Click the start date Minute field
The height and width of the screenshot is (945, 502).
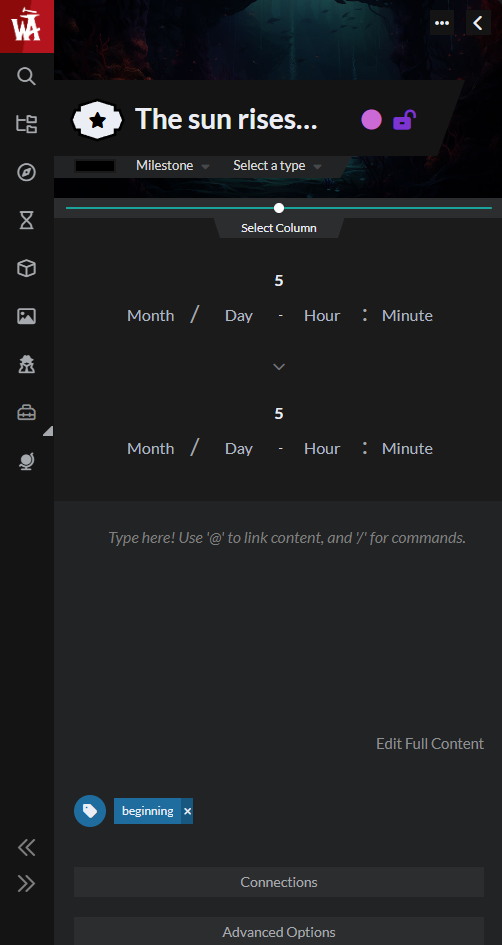(407, 316)
